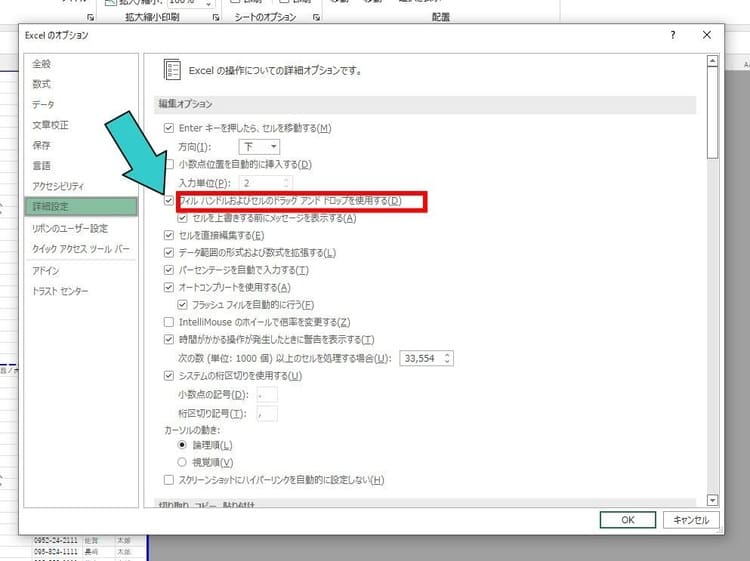The image size is (750, 561).
Task: Click the 桁区切り記号 input field
Action: pos(267,414)
